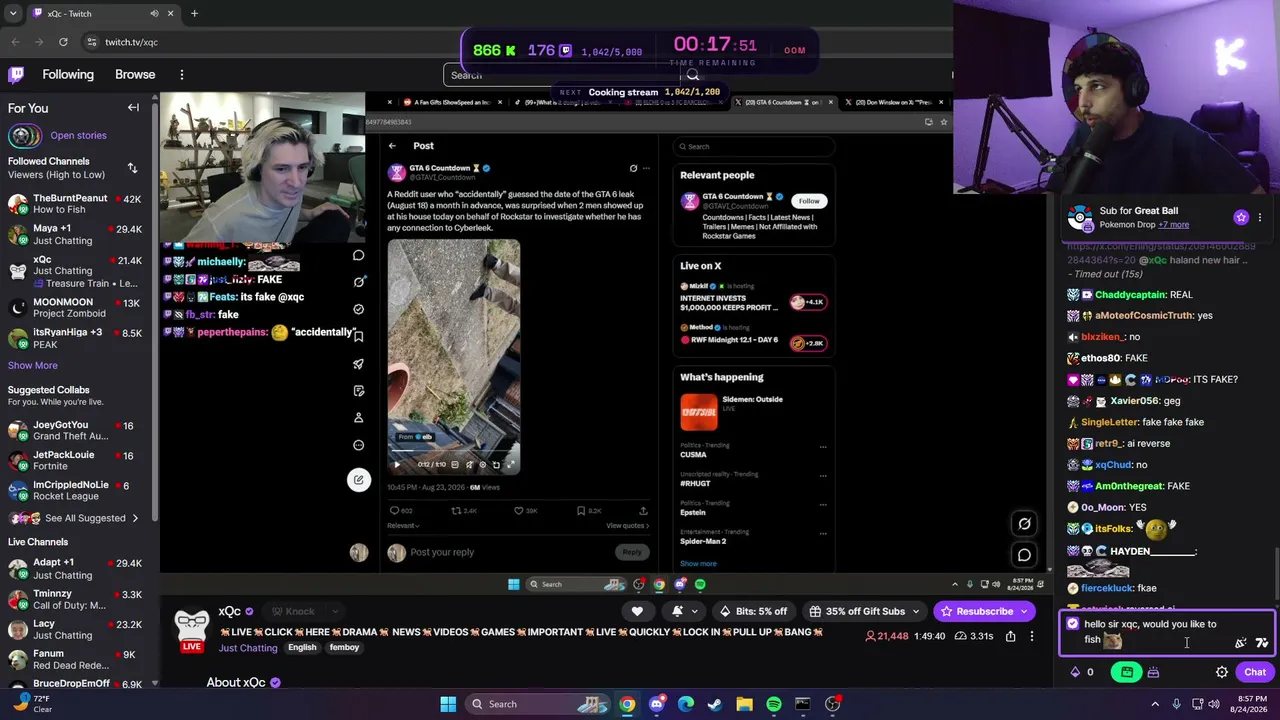Open stories from the sidebar

pos(78,136)
